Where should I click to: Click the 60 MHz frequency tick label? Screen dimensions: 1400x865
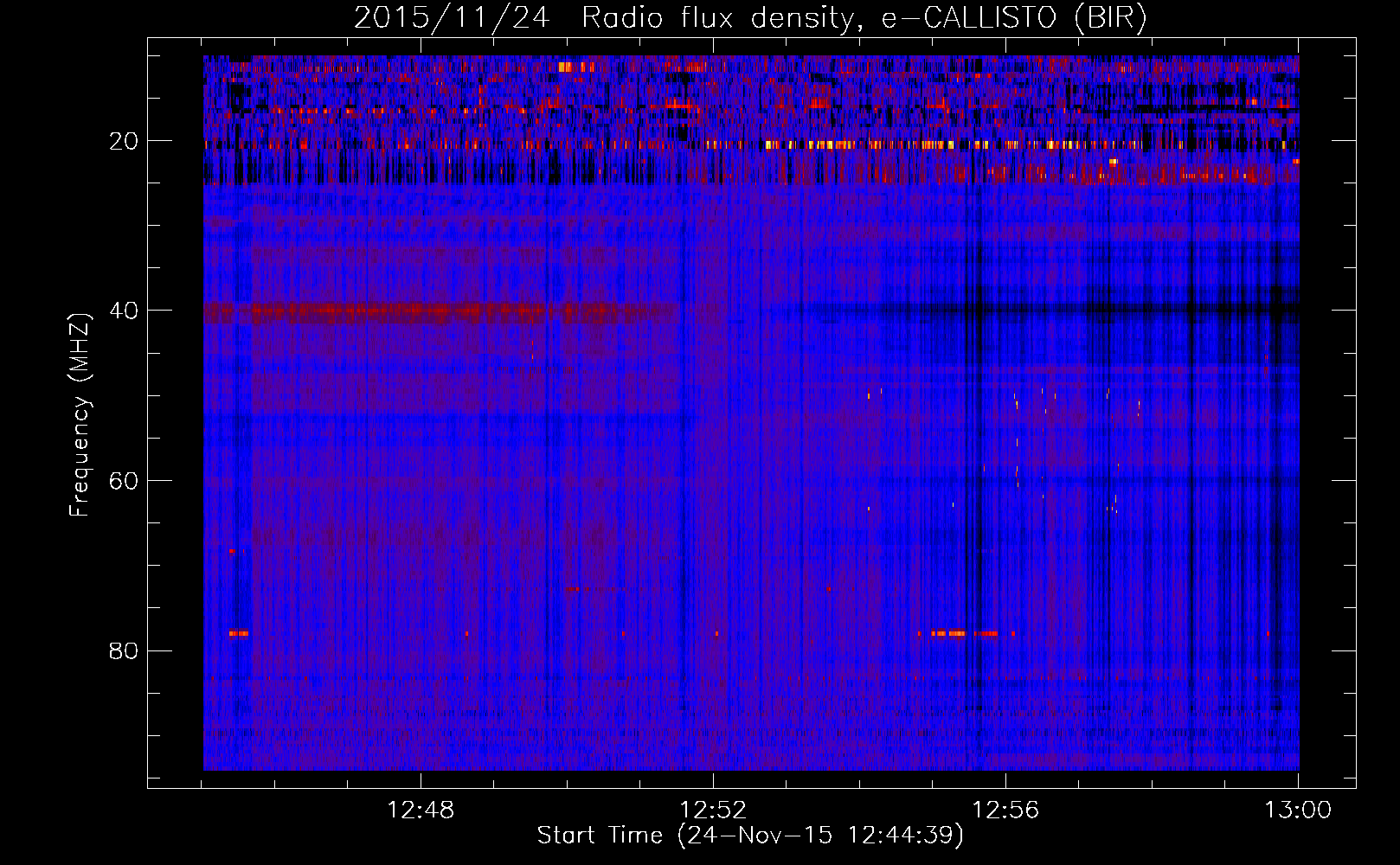pos(124,481)
